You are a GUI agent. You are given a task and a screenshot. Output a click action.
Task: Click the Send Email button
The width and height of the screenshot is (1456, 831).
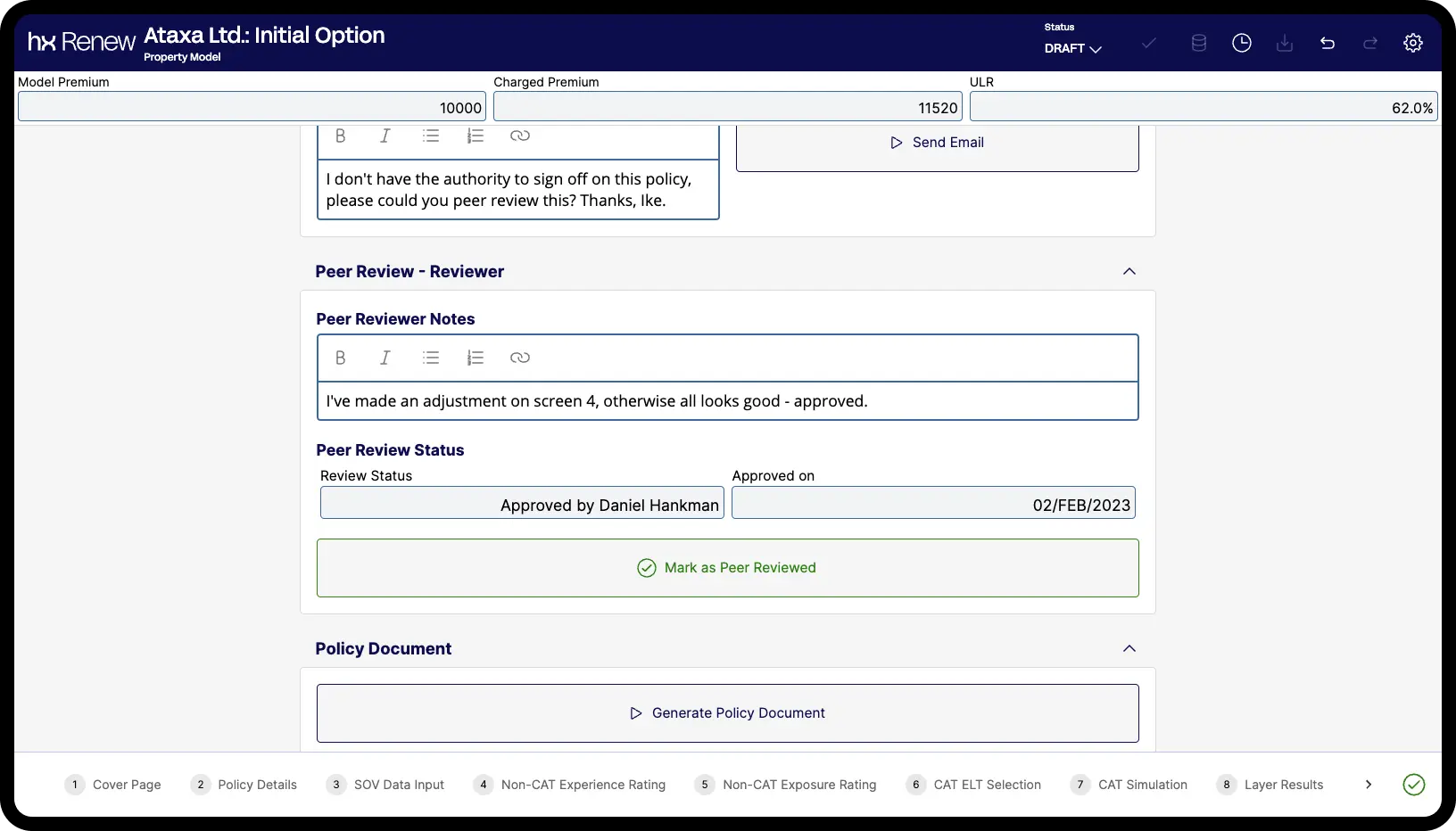(937, 143)
